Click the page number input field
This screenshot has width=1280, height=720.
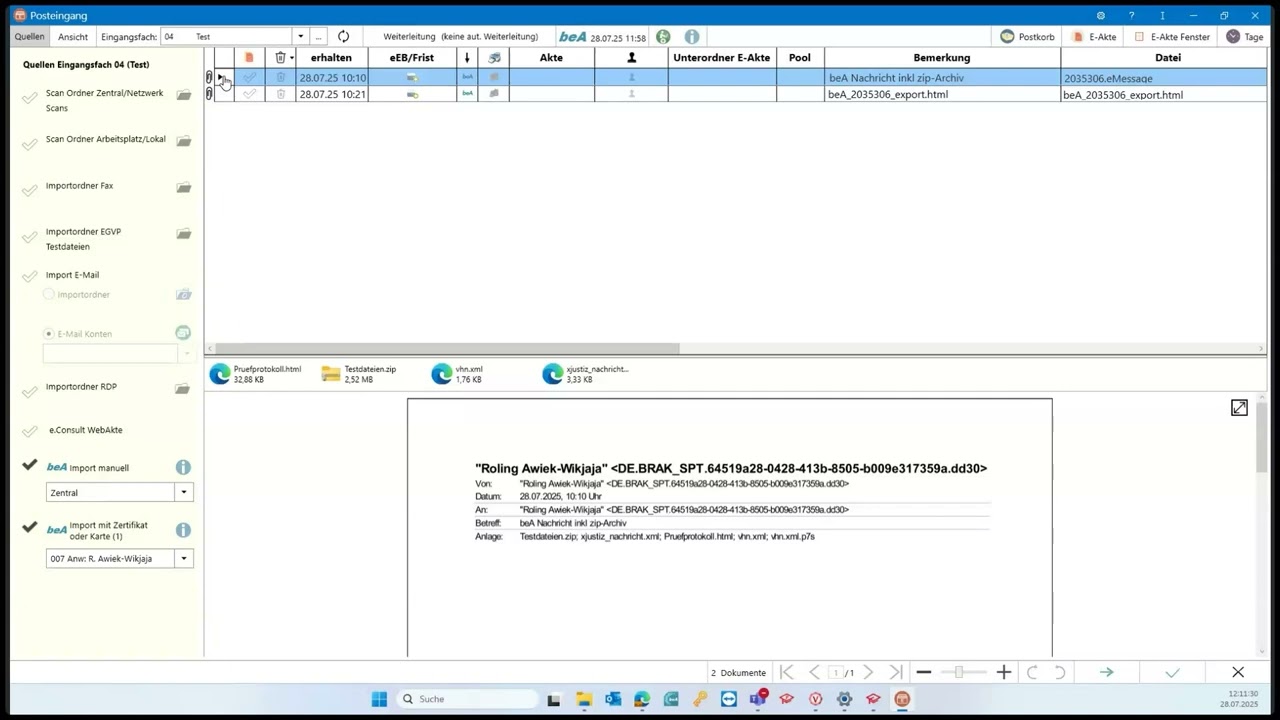click(x=836, y=673)
